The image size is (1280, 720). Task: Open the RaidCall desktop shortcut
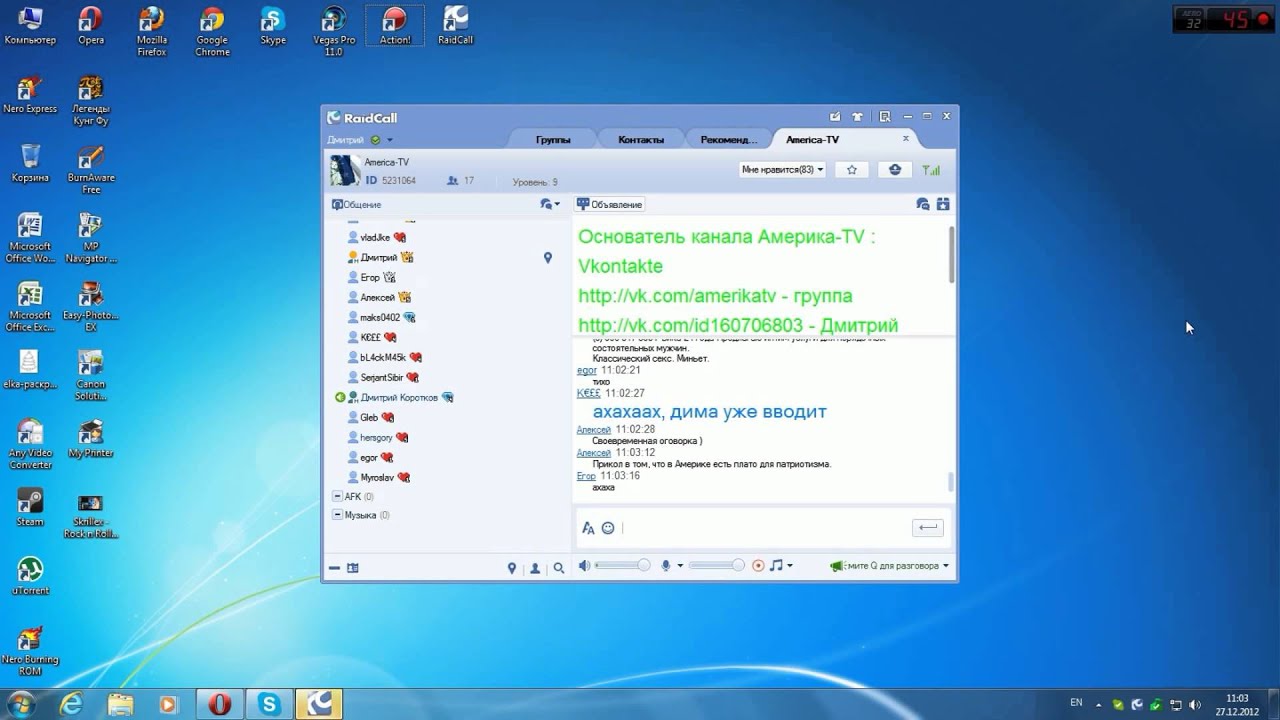pyautogui.click(x=455, y=26)
